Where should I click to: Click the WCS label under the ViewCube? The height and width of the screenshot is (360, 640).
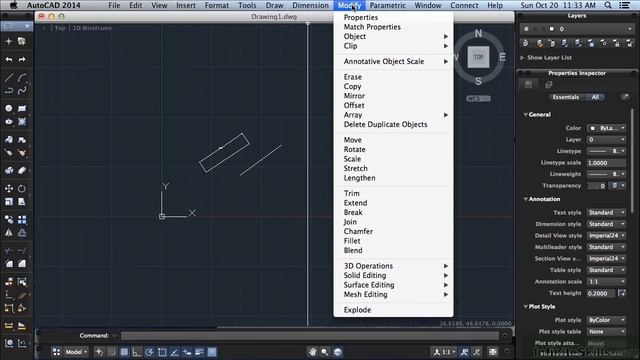click(478, 98)
